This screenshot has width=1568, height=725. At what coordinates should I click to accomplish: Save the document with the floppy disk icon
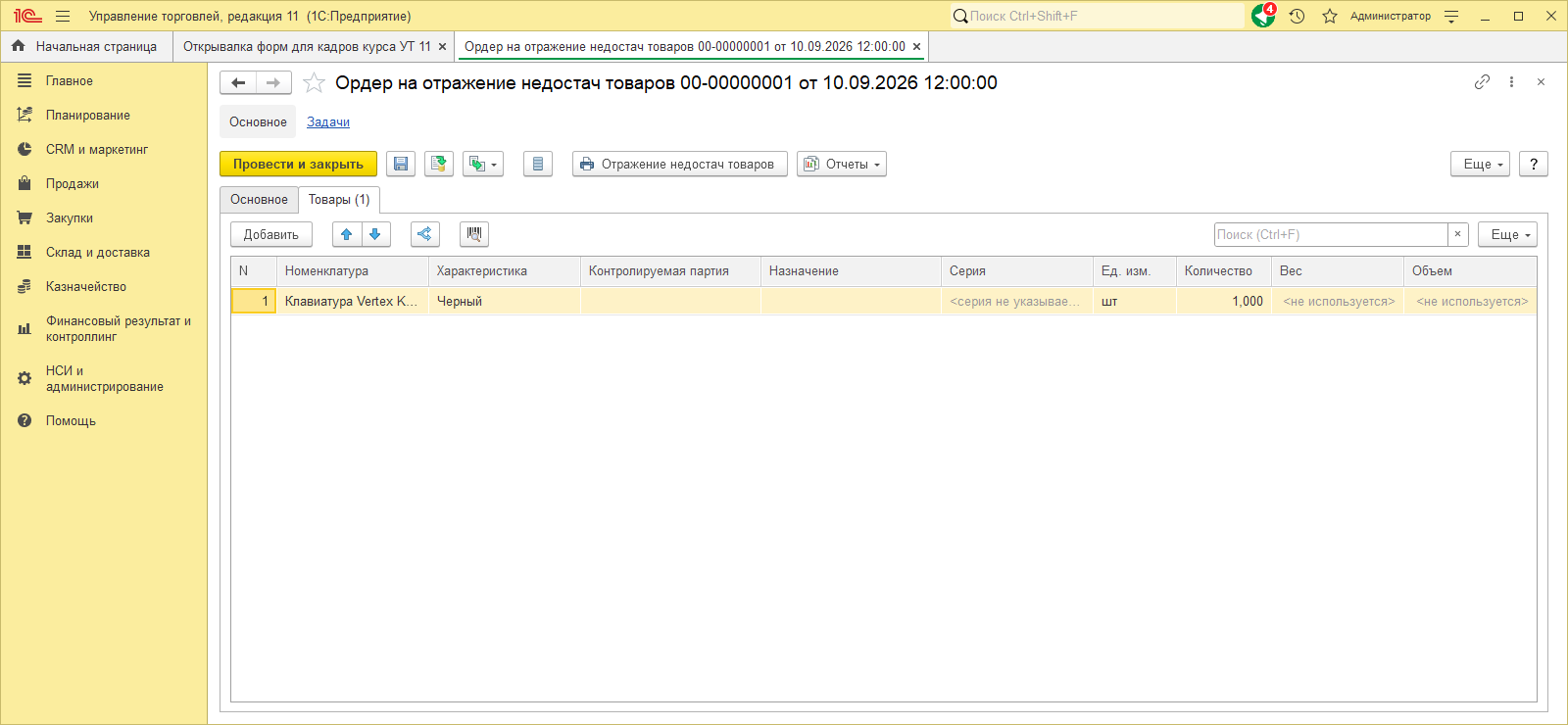click(x=401, y=165)
